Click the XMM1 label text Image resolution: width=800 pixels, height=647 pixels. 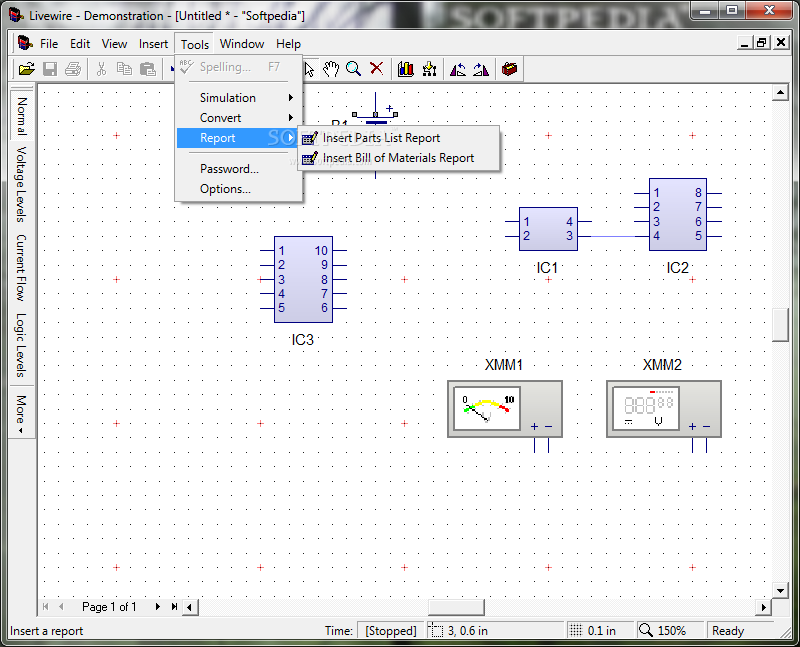coord(504,365)
